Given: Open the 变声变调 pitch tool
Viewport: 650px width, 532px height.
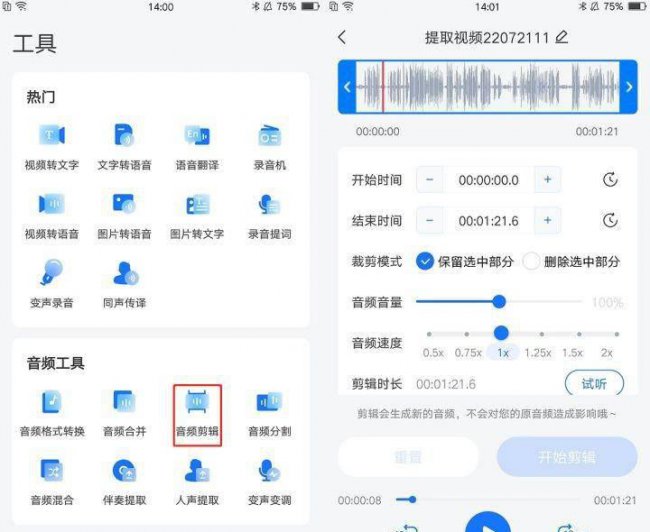Looking at the screenshot, I should point(269,482).
